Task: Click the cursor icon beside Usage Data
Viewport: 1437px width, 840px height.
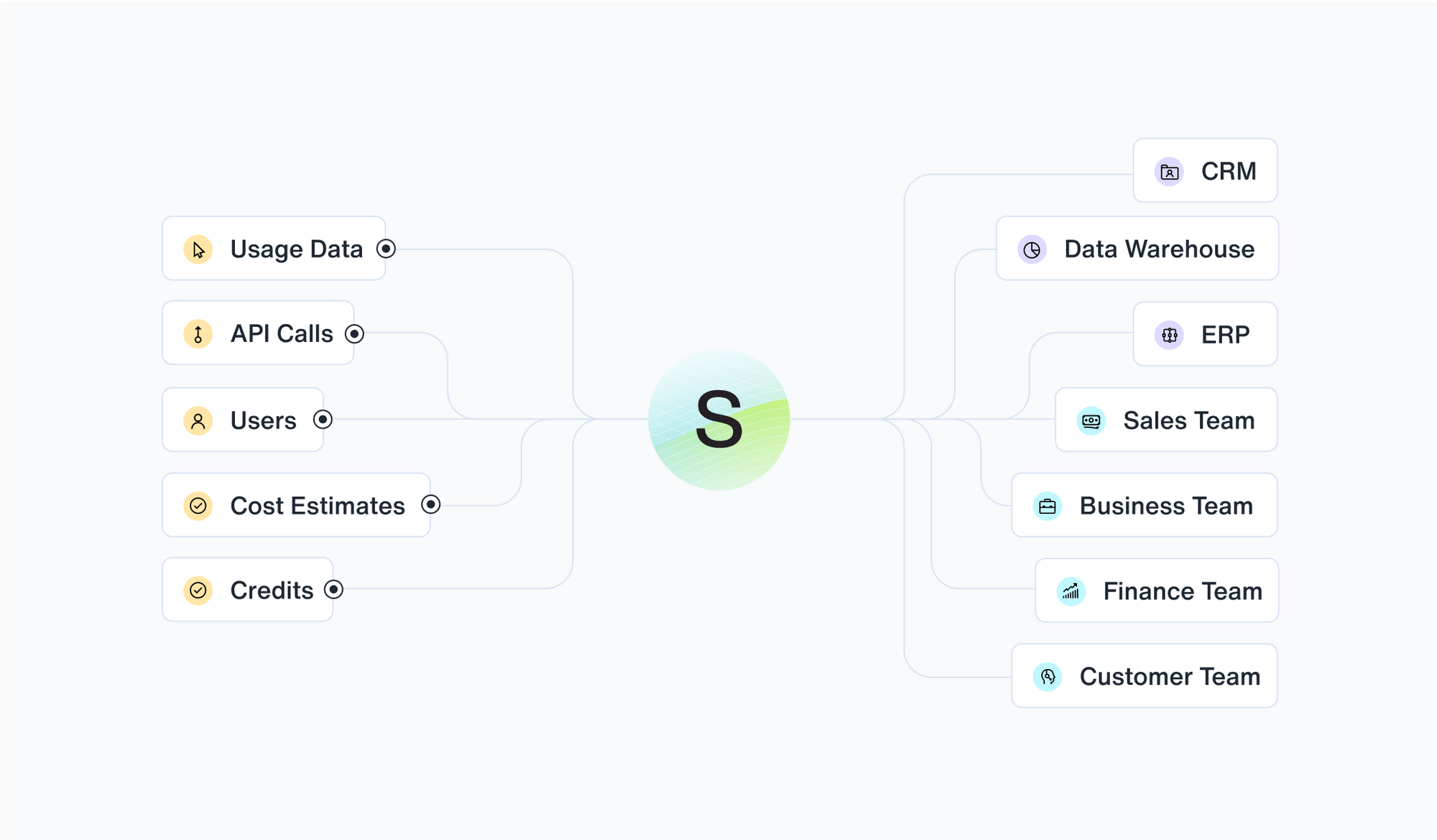Action: (198, 249)
